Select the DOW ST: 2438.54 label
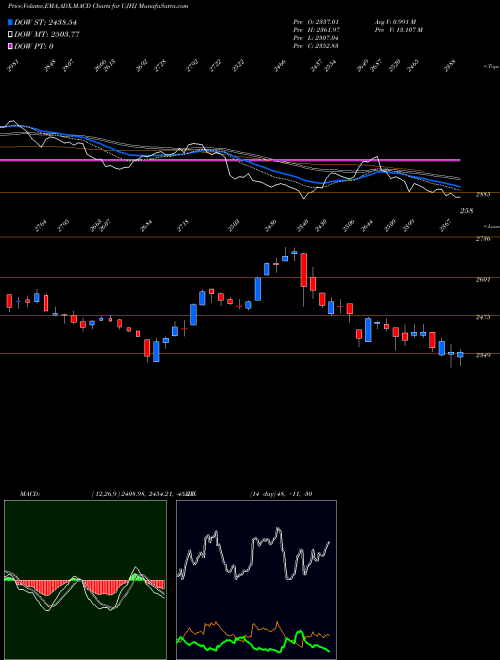This screenshot has height=660, width=500. point(45,22)
